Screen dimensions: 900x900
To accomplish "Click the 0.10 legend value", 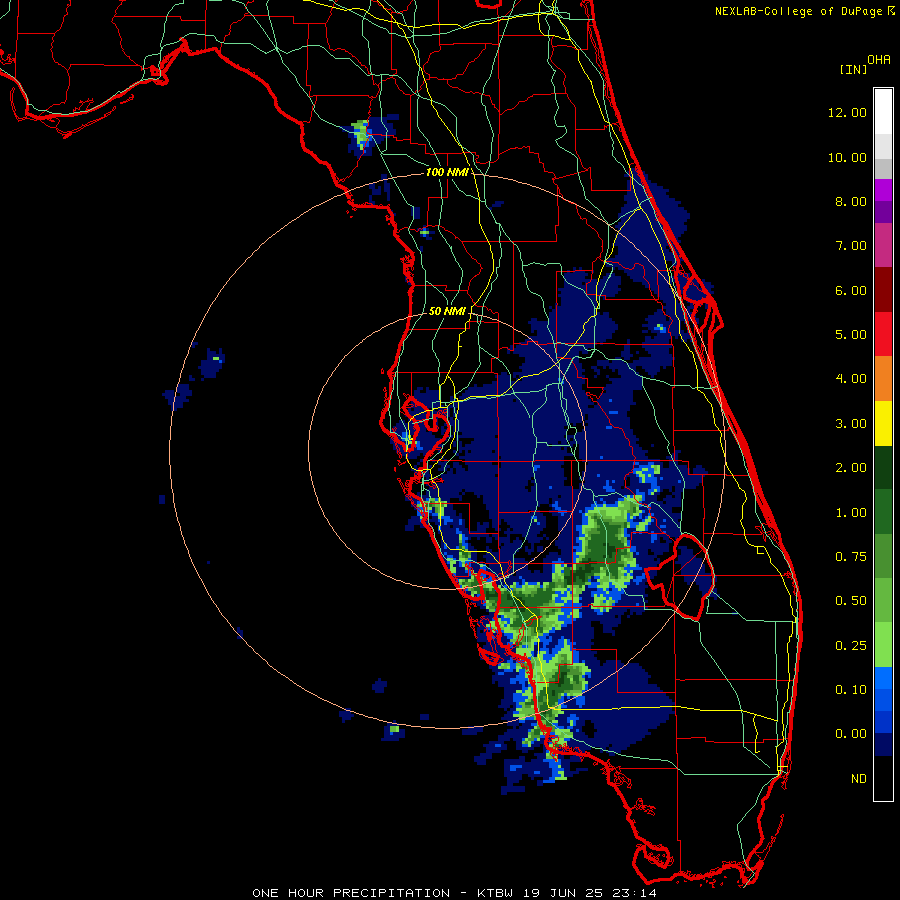I will [x=851, y=690].
